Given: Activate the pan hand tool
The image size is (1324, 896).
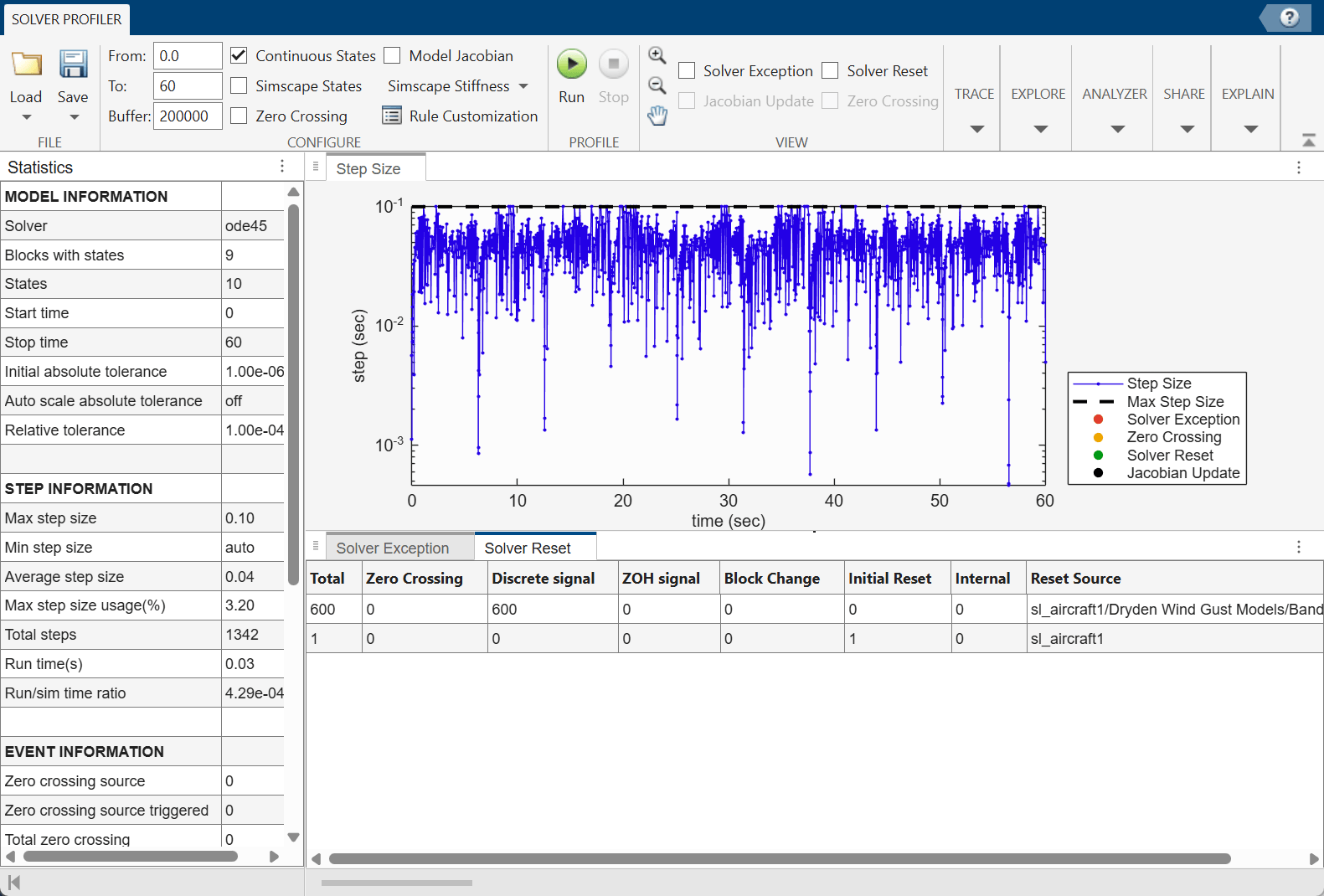Looking at the screenshot, I should click(x=657, y=116).
